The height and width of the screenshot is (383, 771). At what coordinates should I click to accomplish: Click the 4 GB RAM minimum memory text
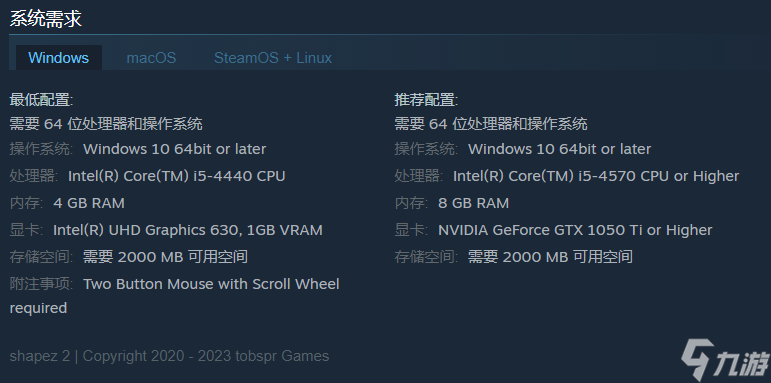click(x=89, y=203)
